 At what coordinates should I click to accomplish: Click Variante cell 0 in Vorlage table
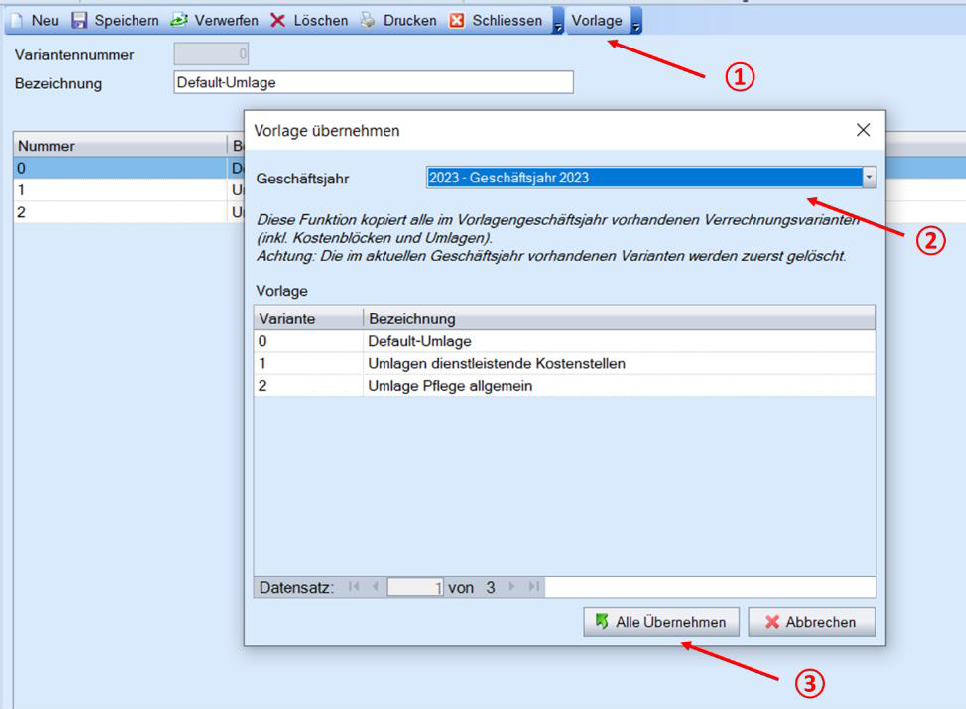tap(309, 341)
